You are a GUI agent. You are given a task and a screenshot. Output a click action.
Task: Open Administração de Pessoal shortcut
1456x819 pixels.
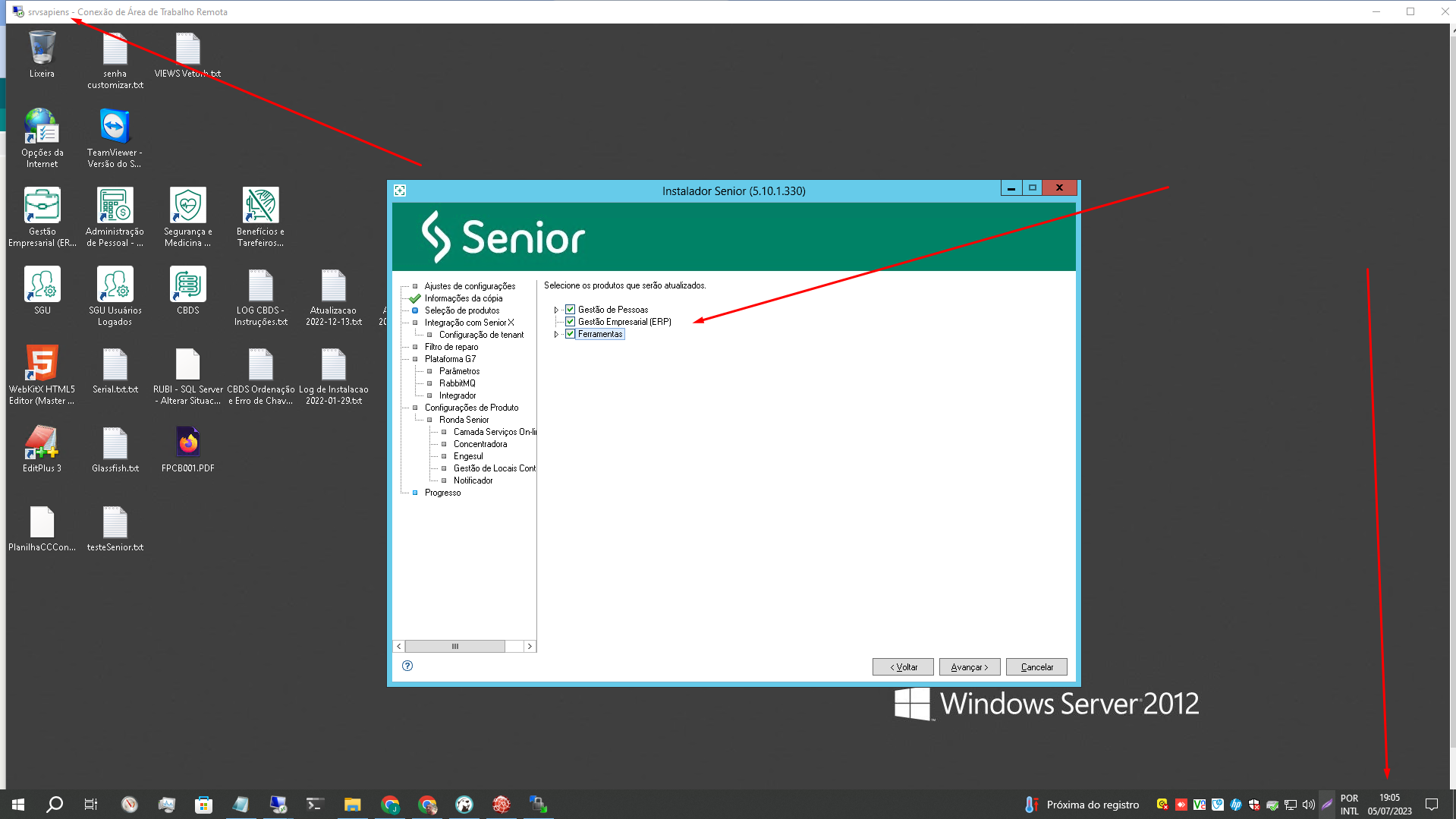coord(115,217)
